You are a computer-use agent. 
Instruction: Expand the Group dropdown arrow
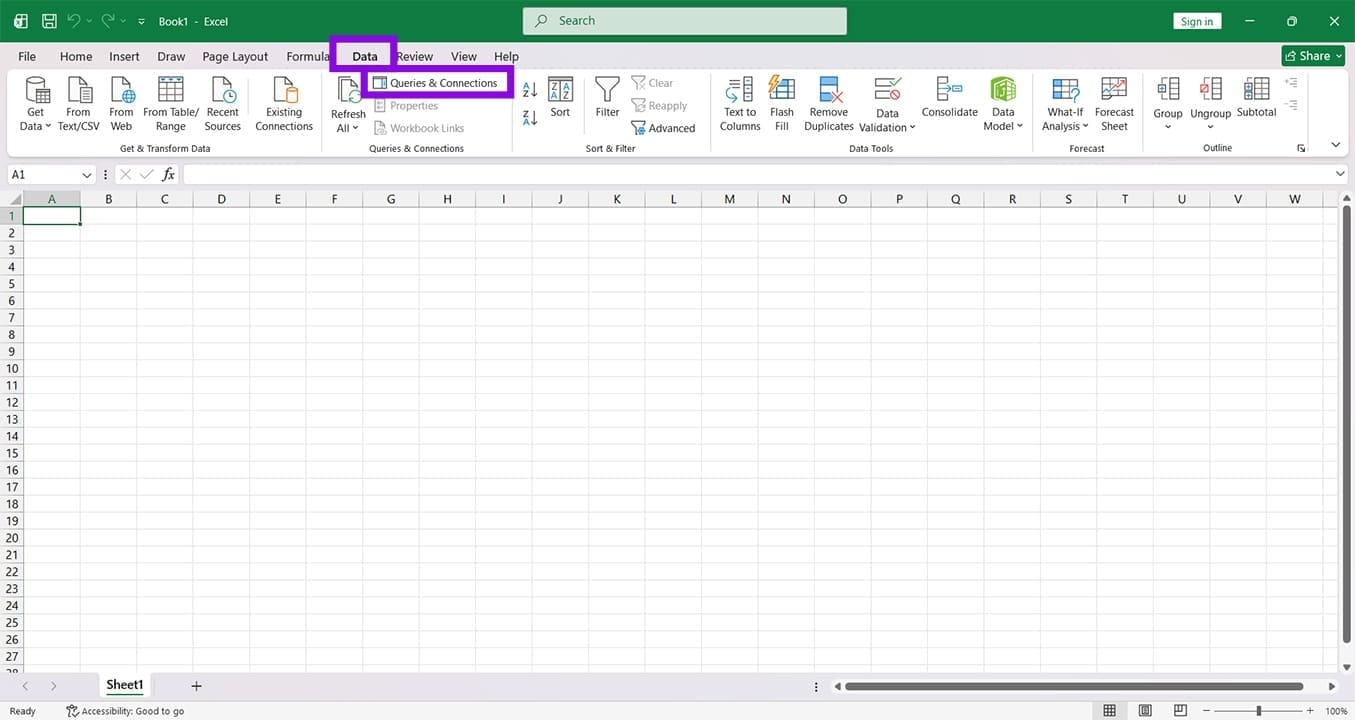click(x=1168, y=127)
